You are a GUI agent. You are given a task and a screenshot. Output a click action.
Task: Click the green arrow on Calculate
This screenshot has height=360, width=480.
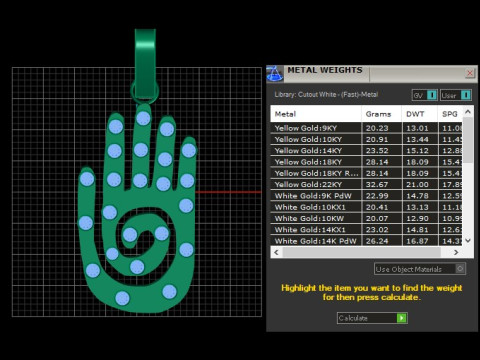click(x=402, y=318)
